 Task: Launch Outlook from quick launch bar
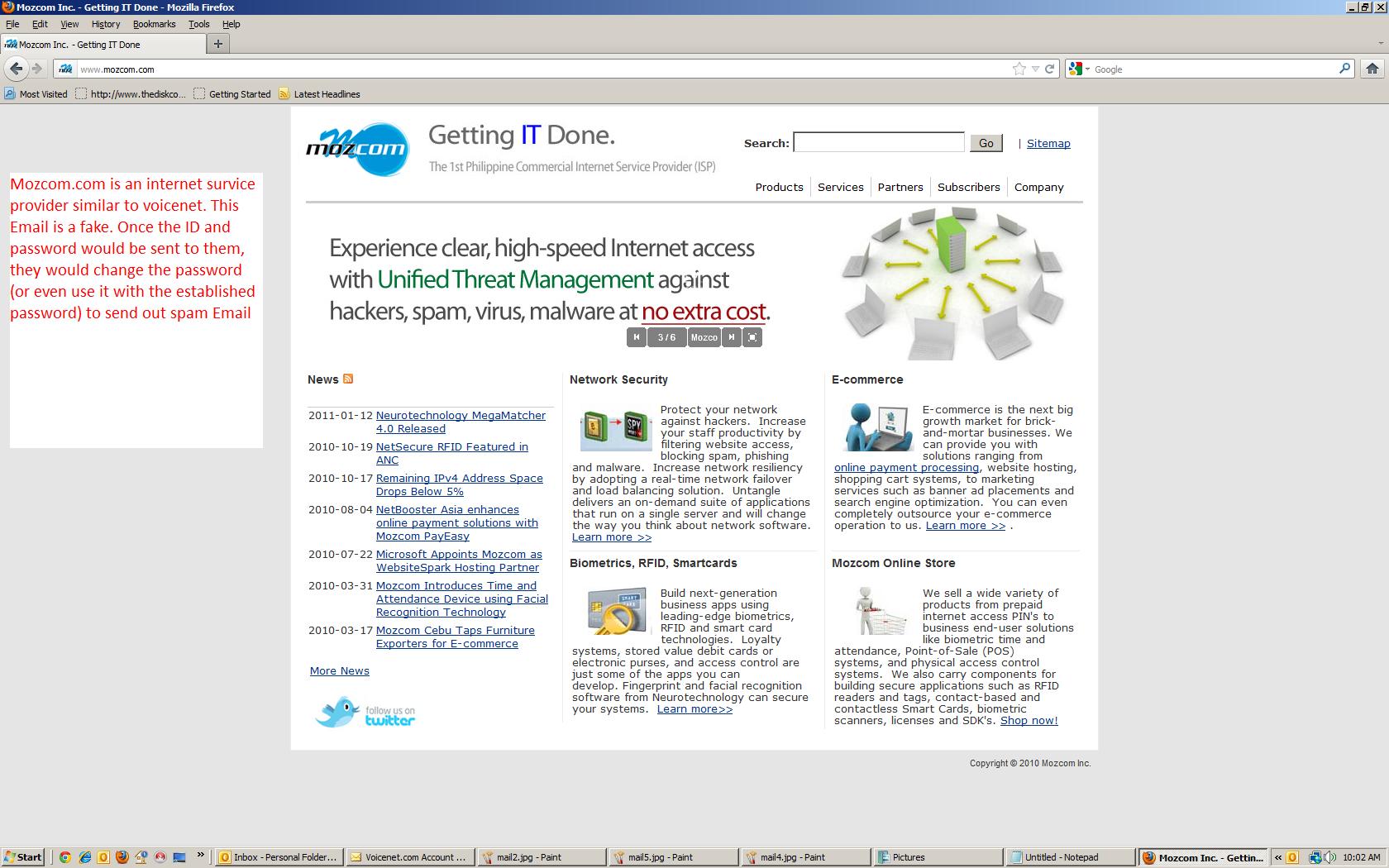click(x=103, y=857)
